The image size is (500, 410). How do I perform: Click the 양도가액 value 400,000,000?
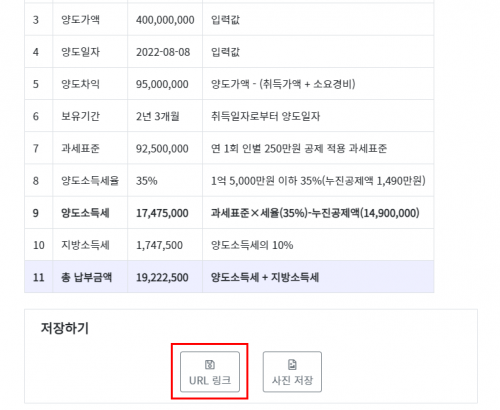(x=165, y=20)
